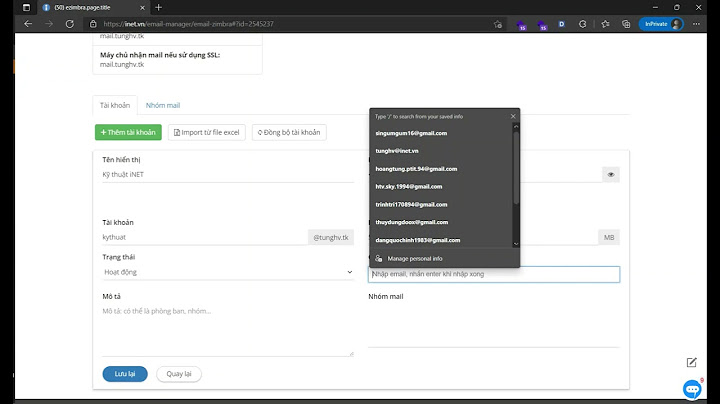Image resolution: width=720 pixels, height=404 pixels.
Task: Click the circular refresh extension icon
Action: tap(582, 24)
